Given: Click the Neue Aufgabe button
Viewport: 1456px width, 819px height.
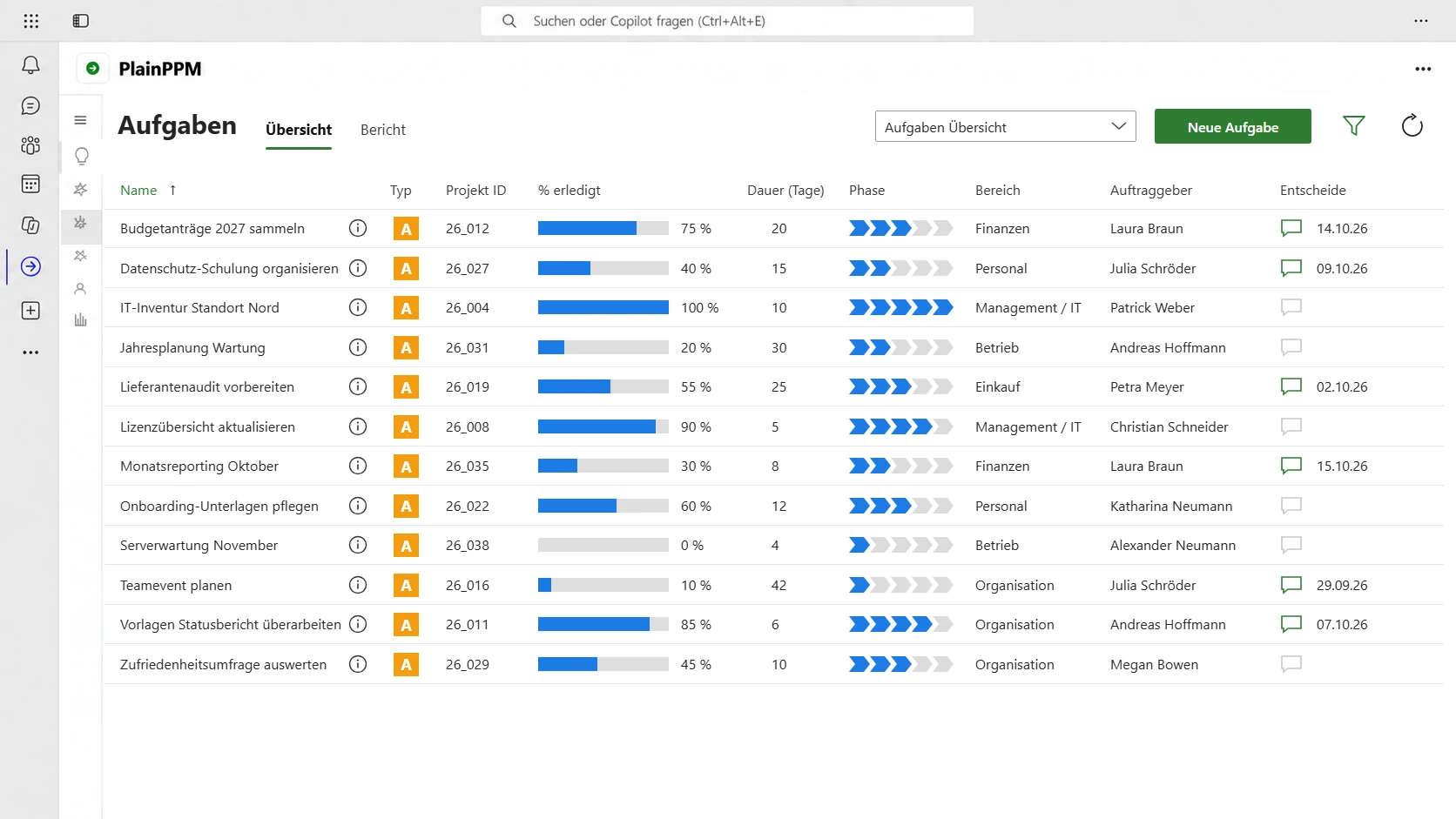Looking at the screenshot, I should [x=1233, y=127].
